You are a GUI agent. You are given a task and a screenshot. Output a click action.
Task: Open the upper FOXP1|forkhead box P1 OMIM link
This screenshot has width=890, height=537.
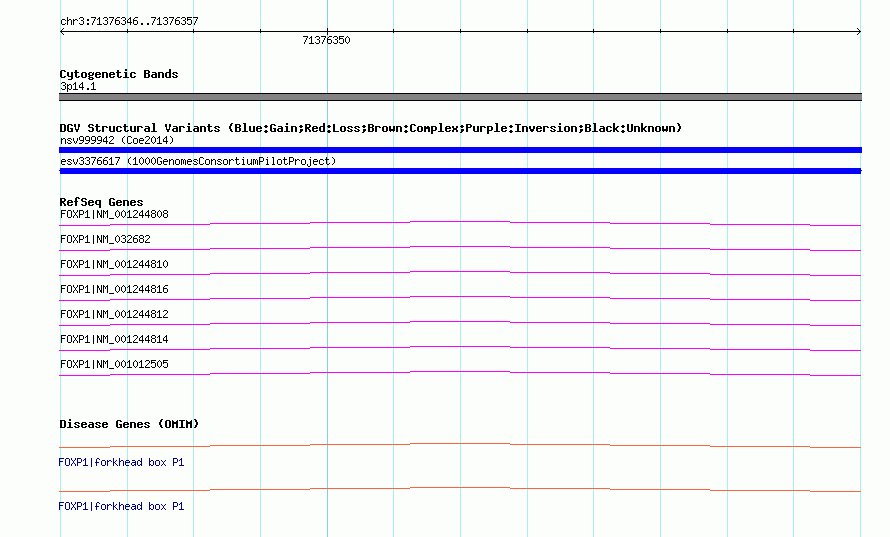(x=121, y=463)
